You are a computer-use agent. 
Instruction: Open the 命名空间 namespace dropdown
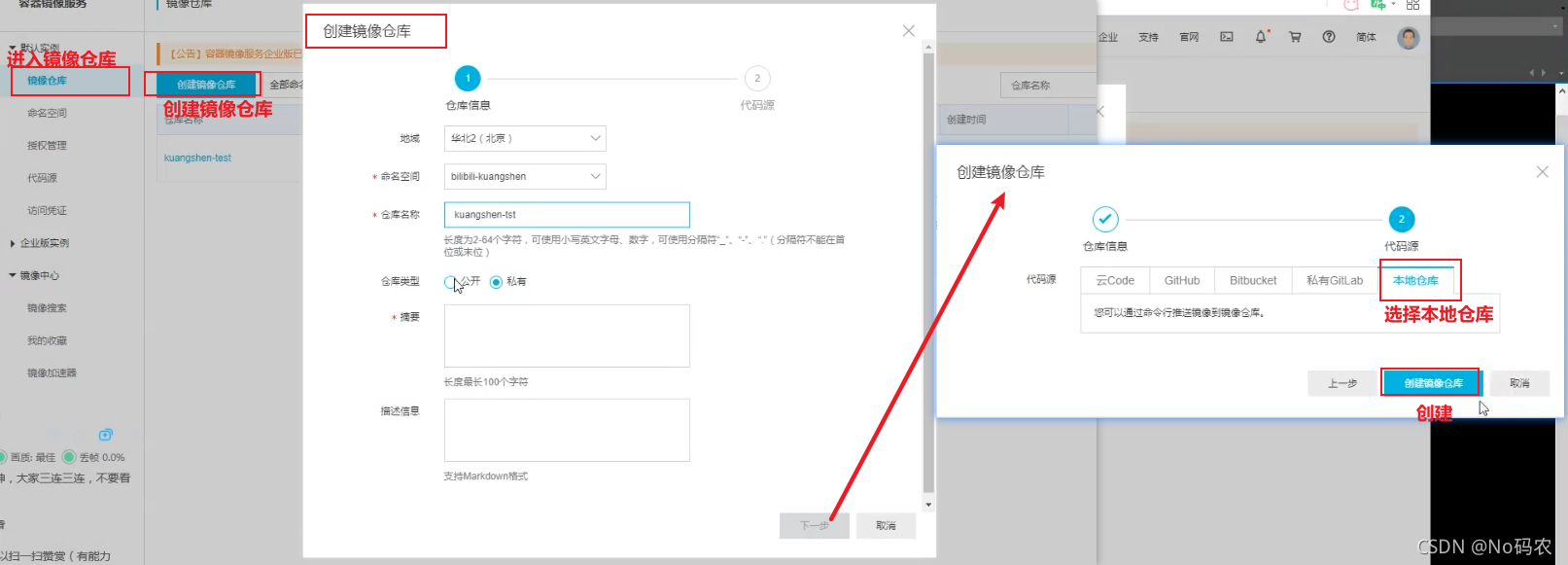(x=525, y=176)
